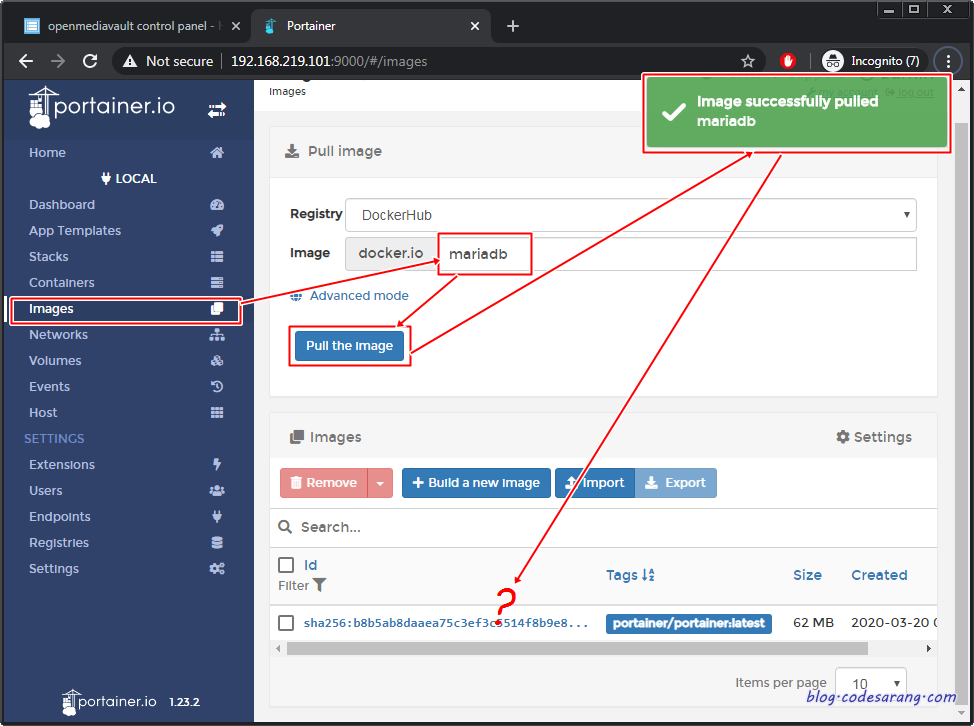The width and height of the screenshot is (974, 726).
Task: Click the portainer.io logo at top
Action: point(102,106)
